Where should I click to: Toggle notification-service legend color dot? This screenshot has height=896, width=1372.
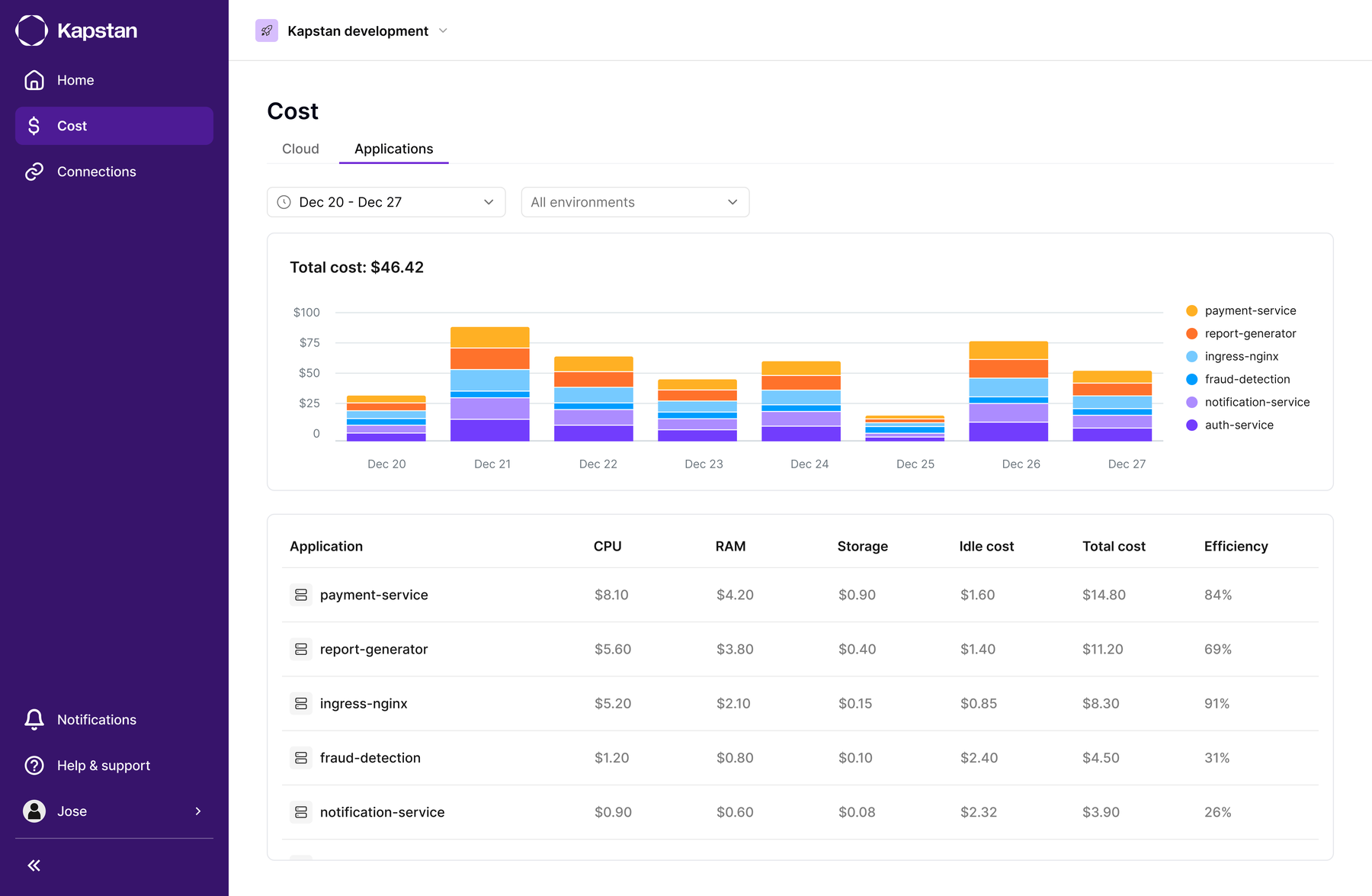coord(1192,402)
